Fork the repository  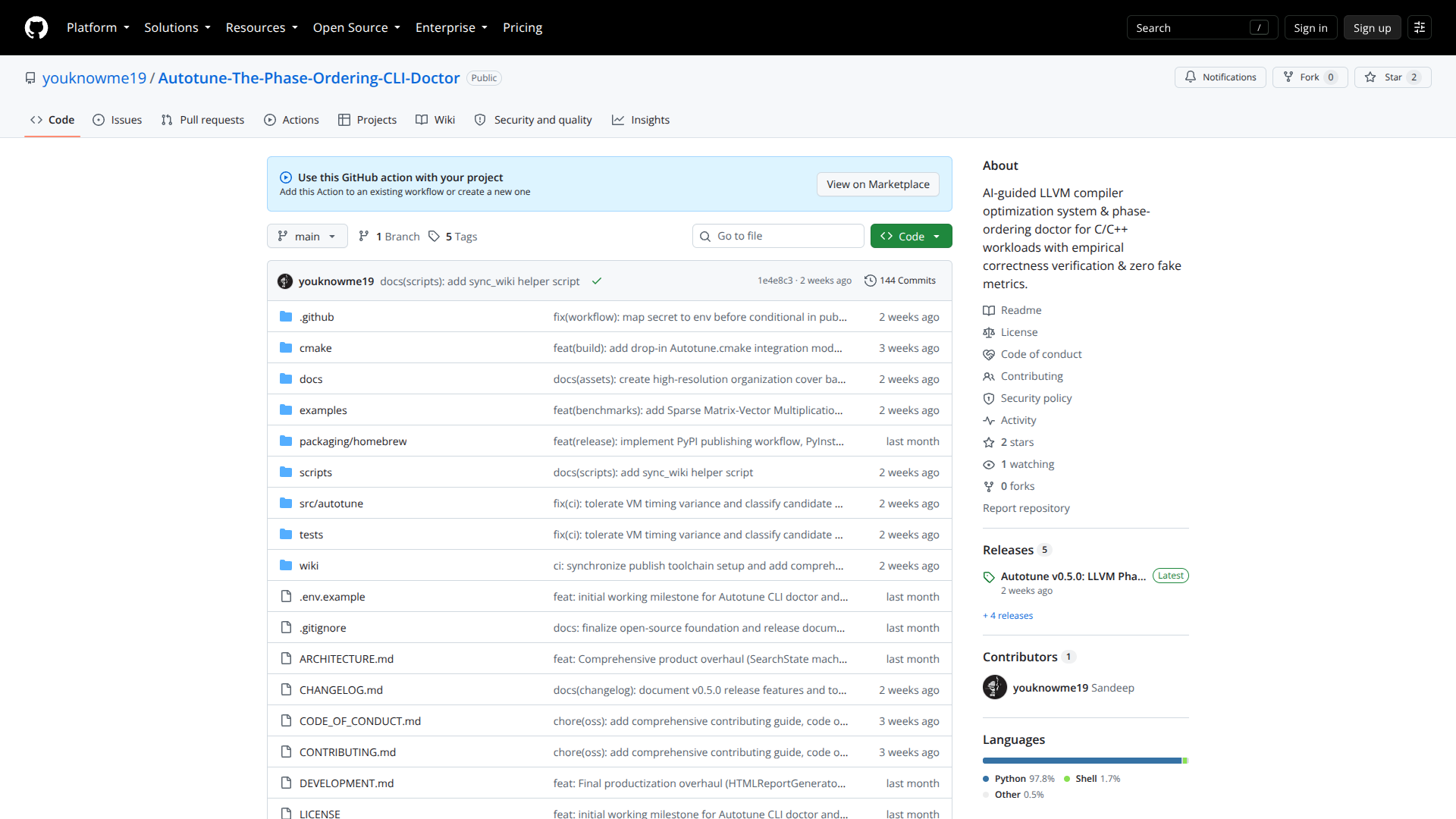[1310, 77]
